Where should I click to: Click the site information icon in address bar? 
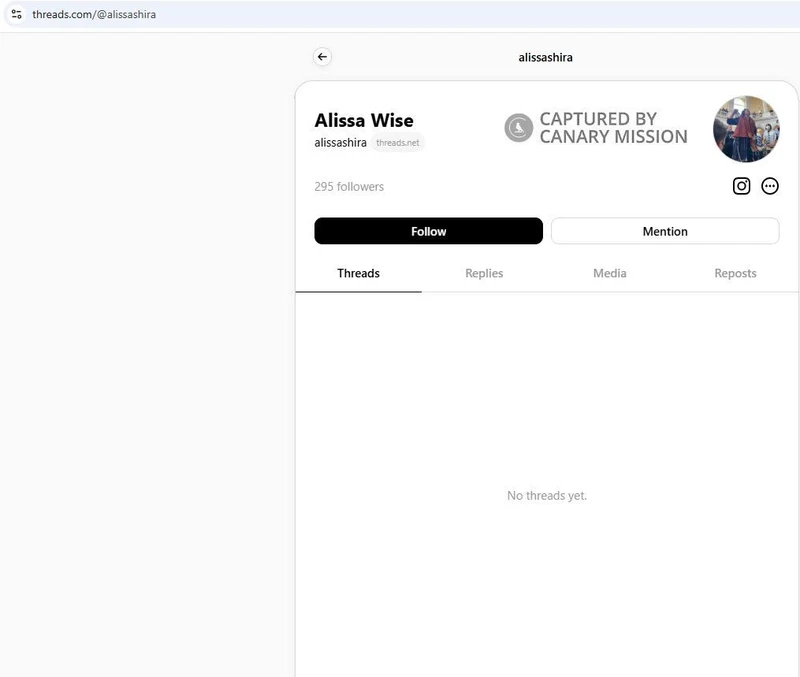pos(16,15)
